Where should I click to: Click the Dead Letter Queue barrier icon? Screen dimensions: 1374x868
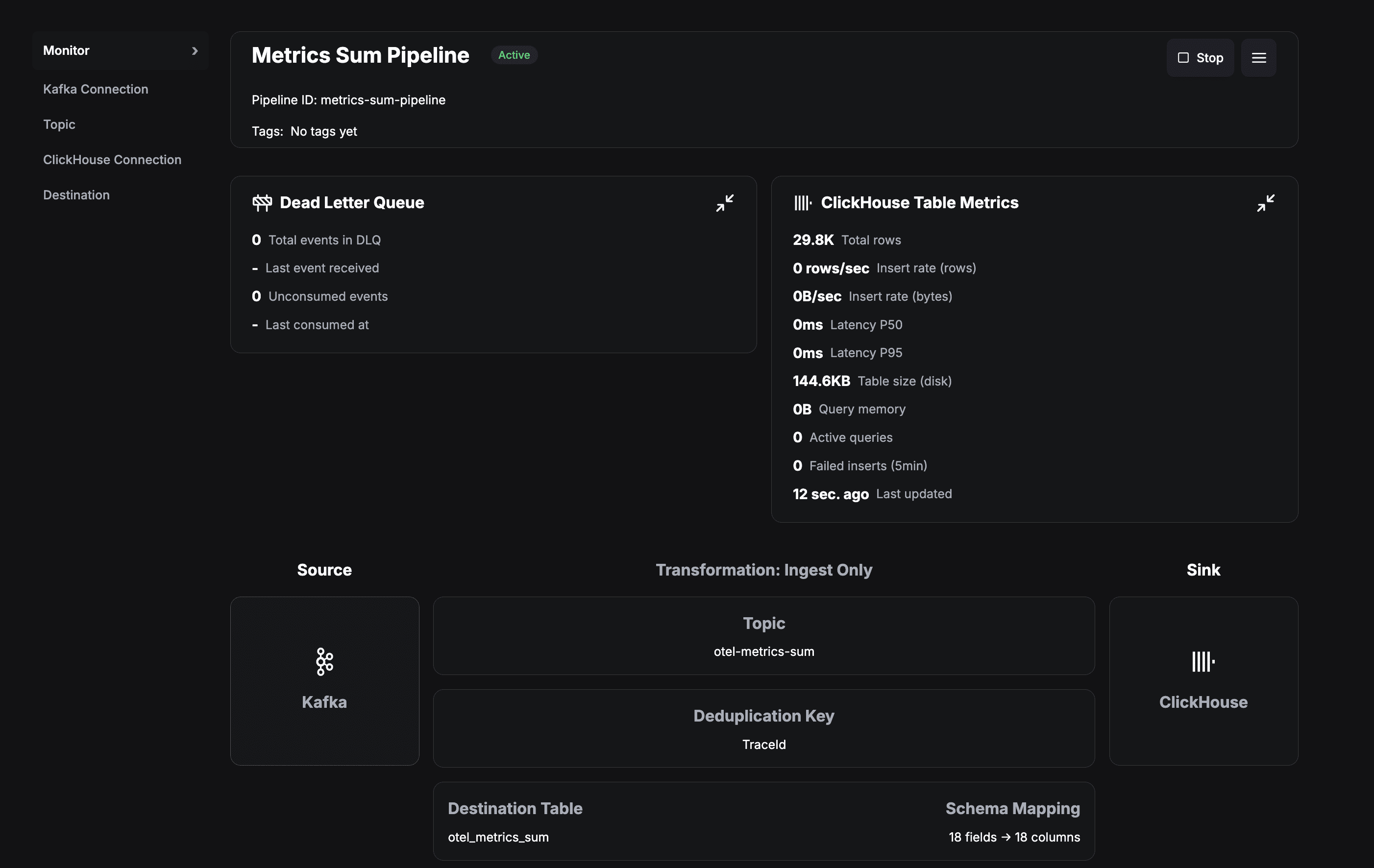click(x=262, y=202)
